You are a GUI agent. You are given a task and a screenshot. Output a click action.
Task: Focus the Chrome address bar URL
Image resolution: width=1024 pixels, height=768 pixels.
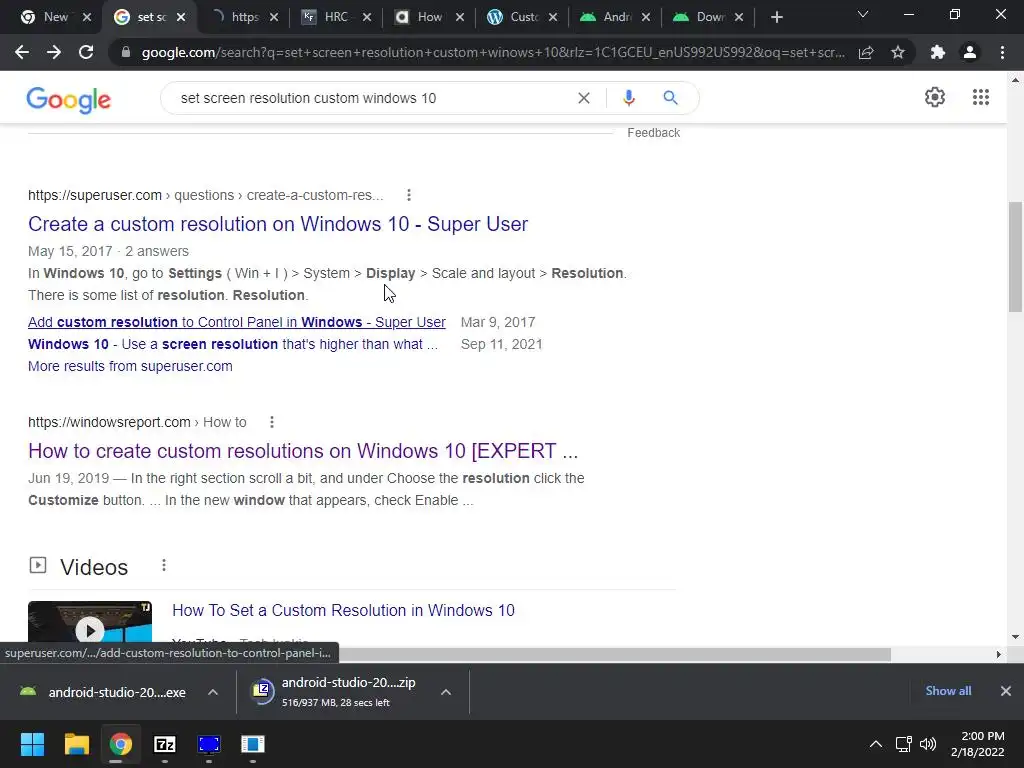(x=493, y=52)
